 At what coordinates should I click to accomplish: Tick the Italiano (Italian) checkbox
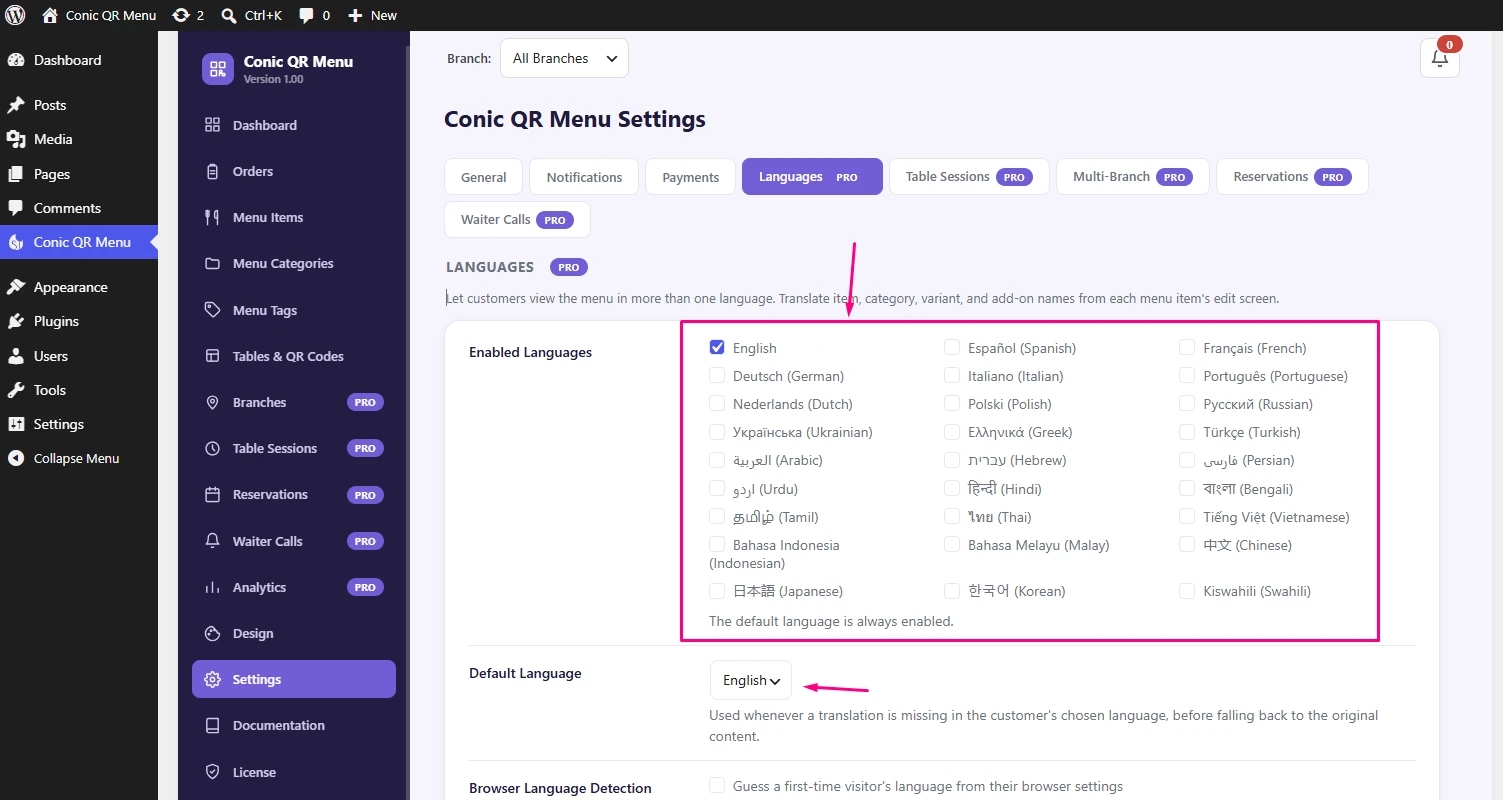point(952,375)
